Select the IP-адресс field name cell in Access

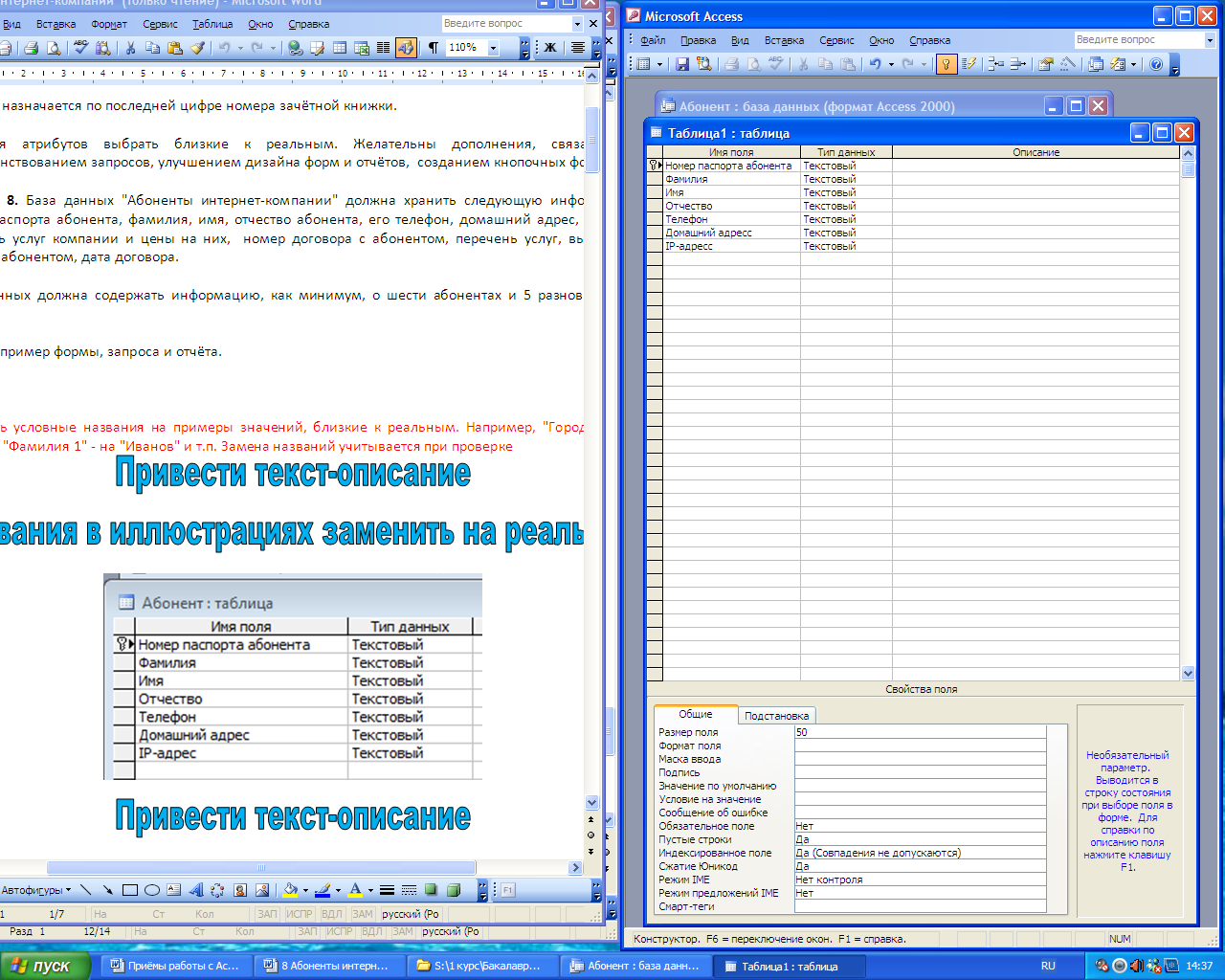click(x=731, y=246)
